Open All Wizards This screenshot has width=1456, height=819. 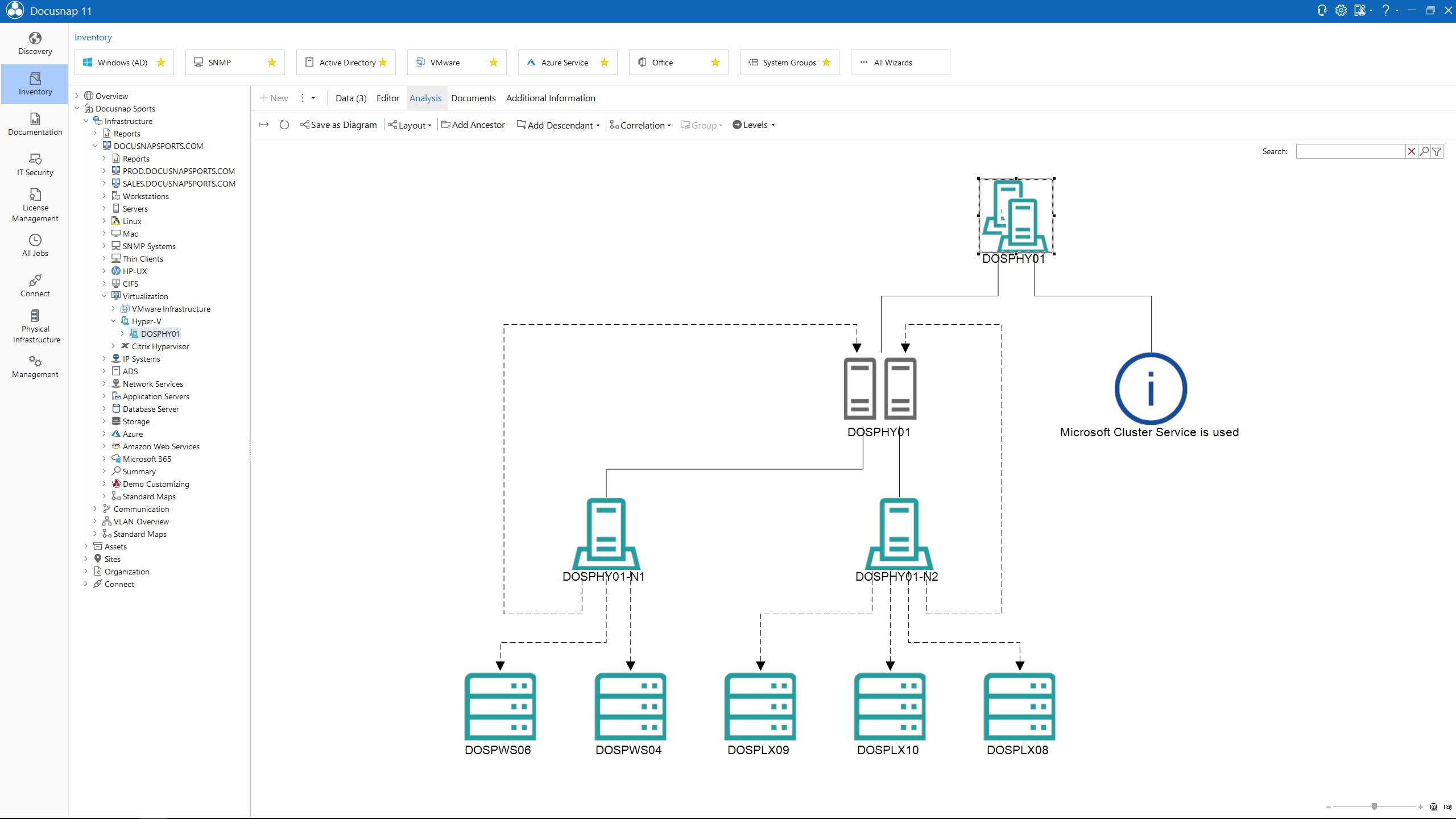(x=900, y=62)
